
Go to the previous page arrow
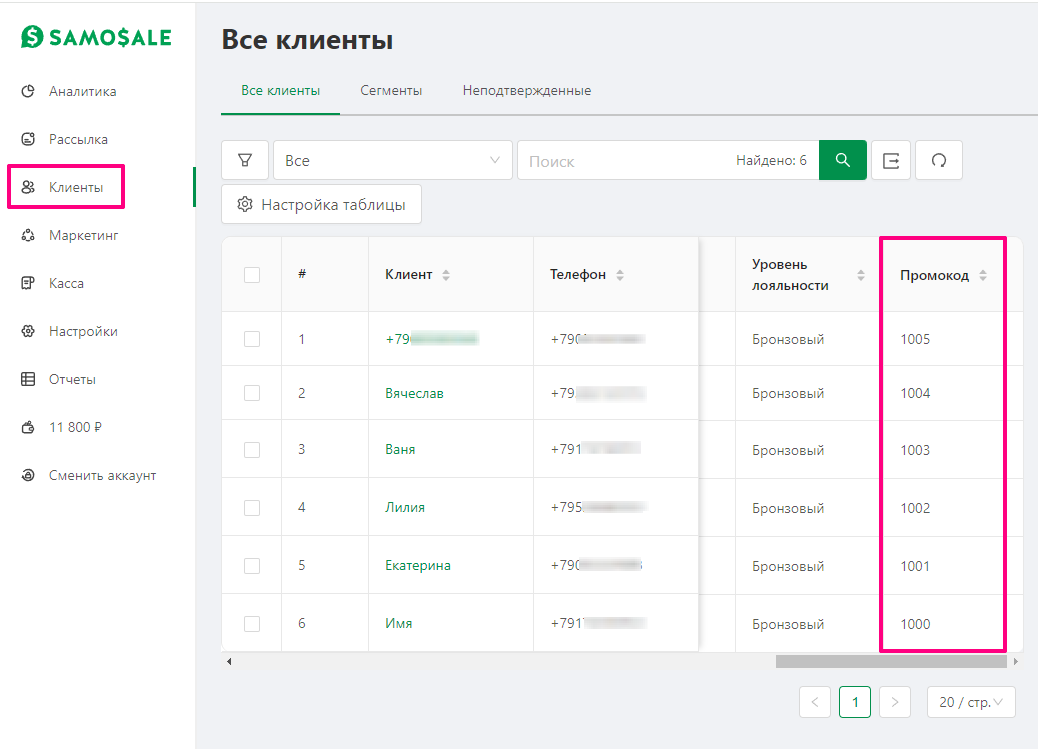coord(815,702)
